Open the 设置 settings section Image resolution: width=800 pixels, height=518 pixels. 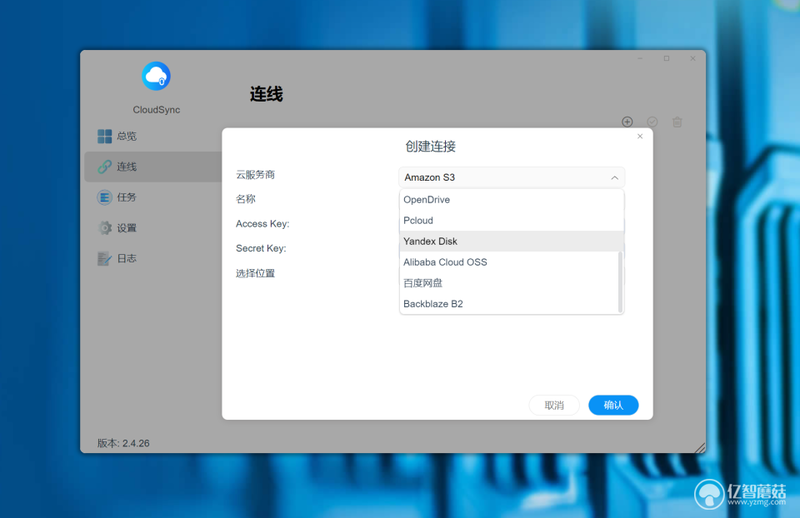click(x=153, y=228)
